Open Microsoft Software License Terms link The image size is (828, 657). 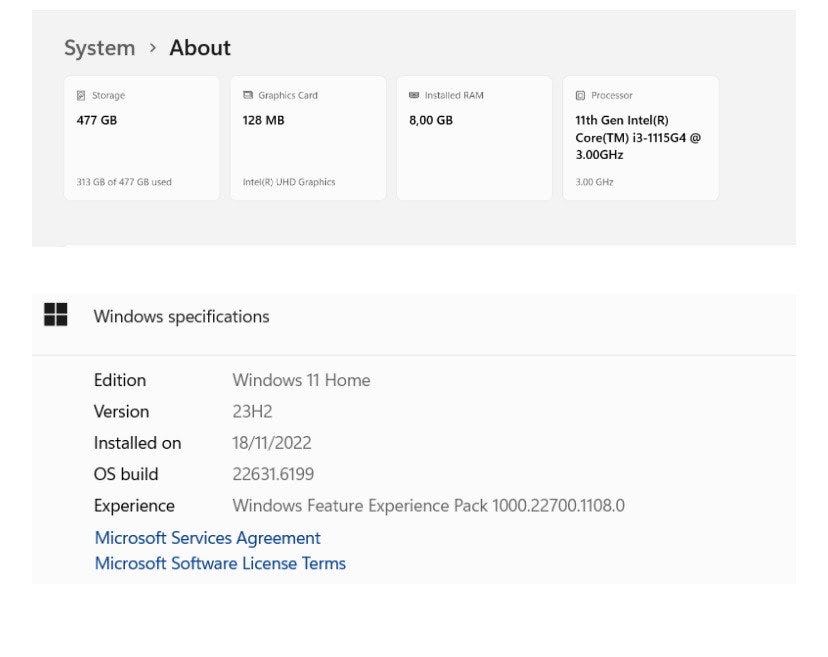point(220,564)
